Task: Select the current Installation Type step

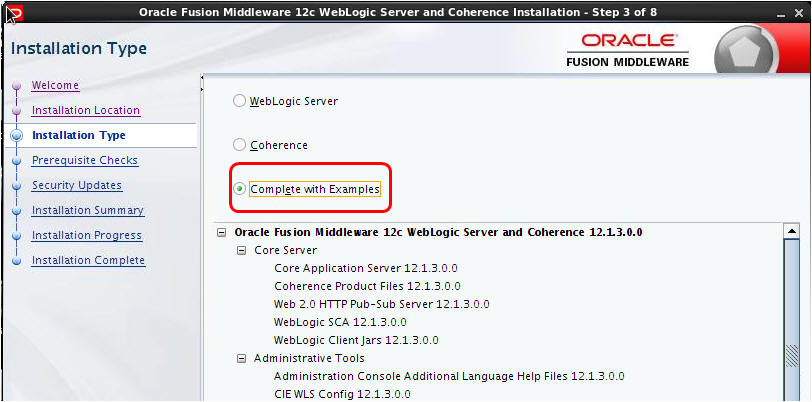Action: 79,135
